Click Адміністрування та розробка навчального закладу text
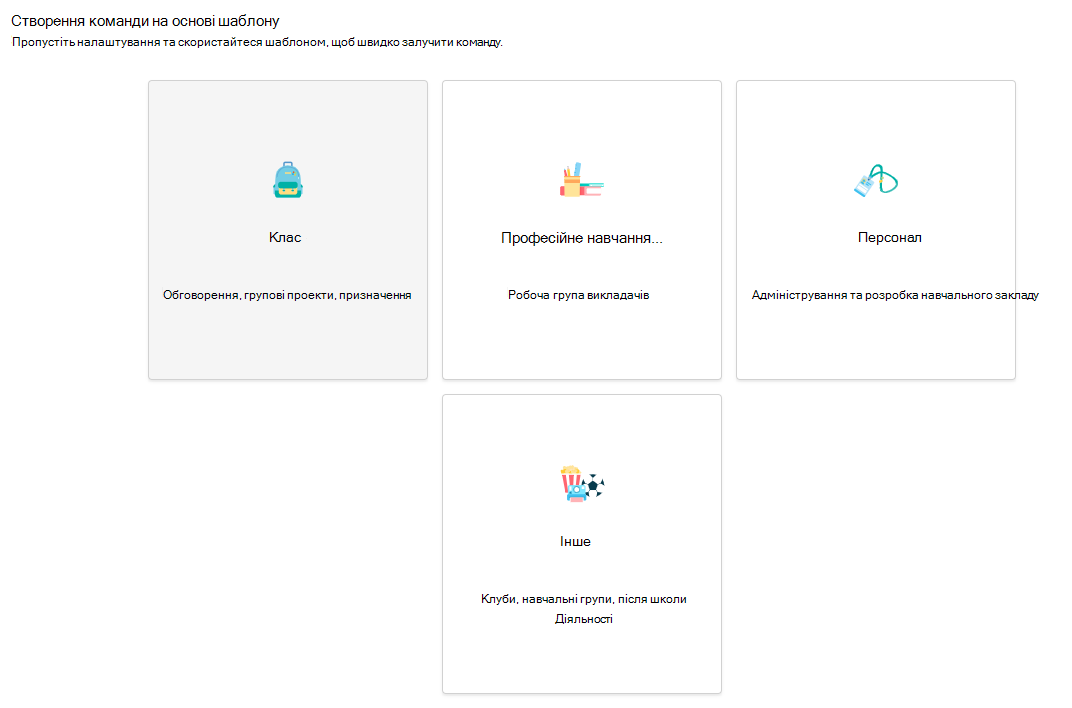This screenshot has height=708, width=1072. pyautogui.click(x=895, y=295)
